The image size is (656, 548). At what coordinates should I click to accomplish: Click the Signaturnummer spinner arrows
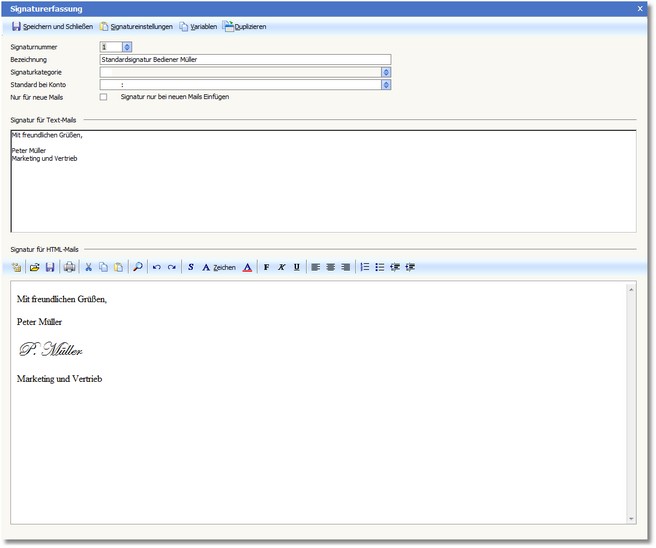tap(126, 46)
